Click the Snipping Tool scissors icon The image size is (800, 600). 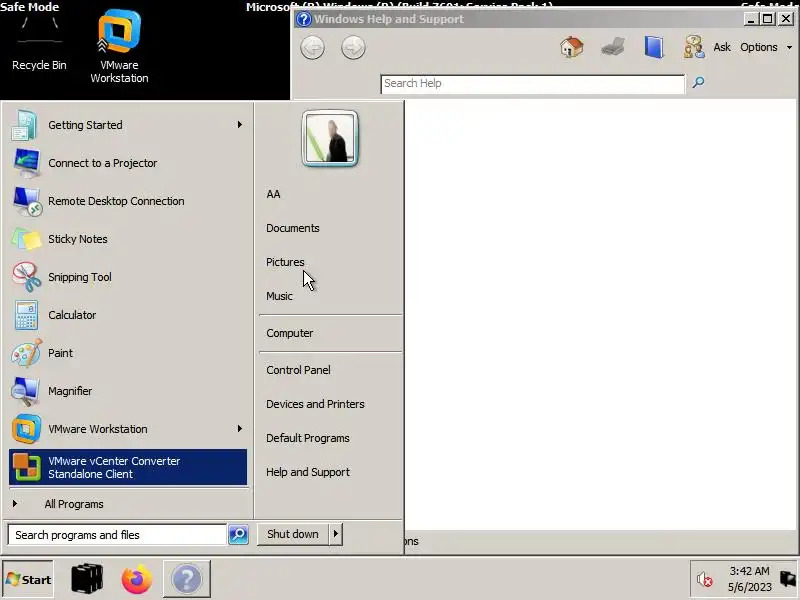[x=26, y=277]
